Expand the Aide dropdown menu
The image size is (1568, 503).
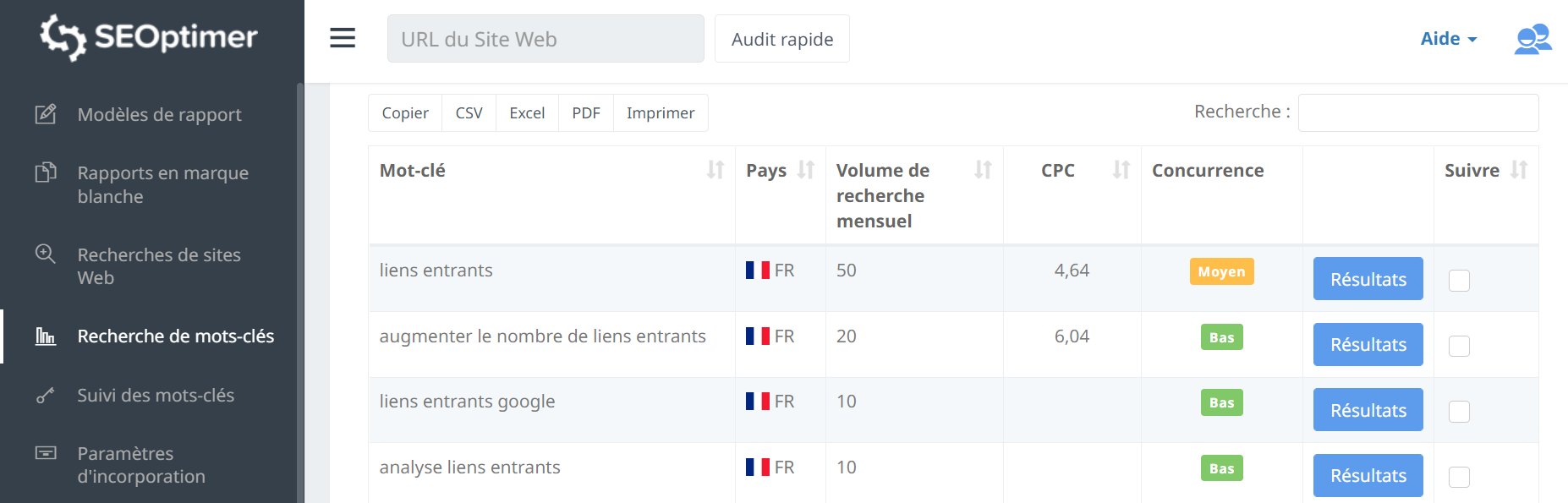click(1448, 39)
